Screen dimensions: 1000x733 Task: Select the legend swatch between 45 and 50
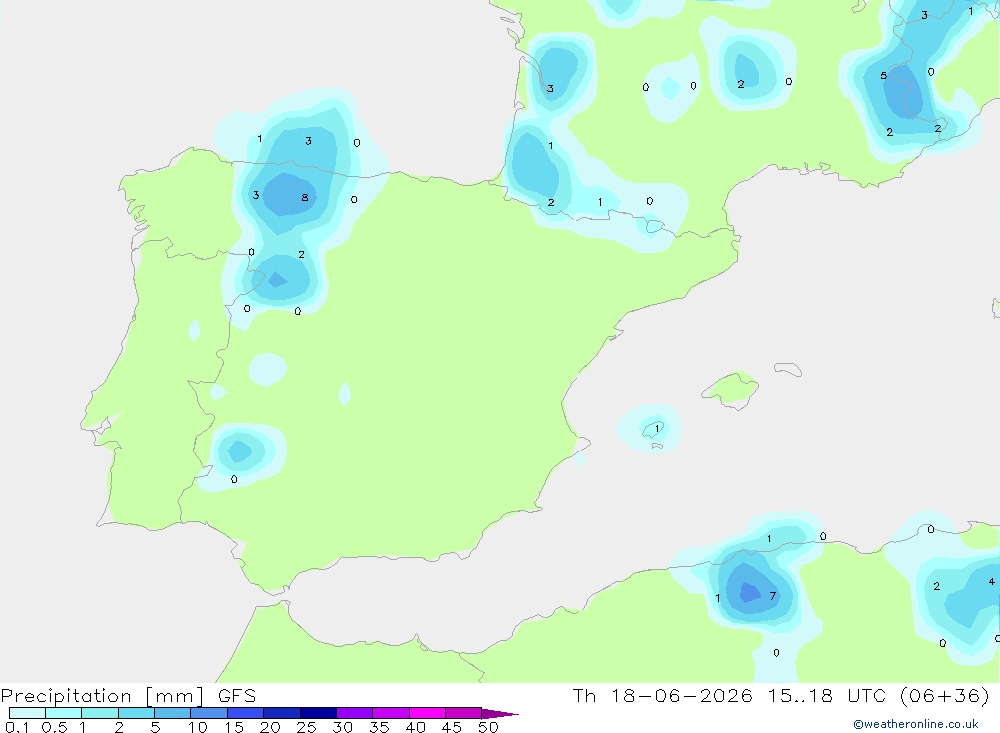tap(464, 713)
